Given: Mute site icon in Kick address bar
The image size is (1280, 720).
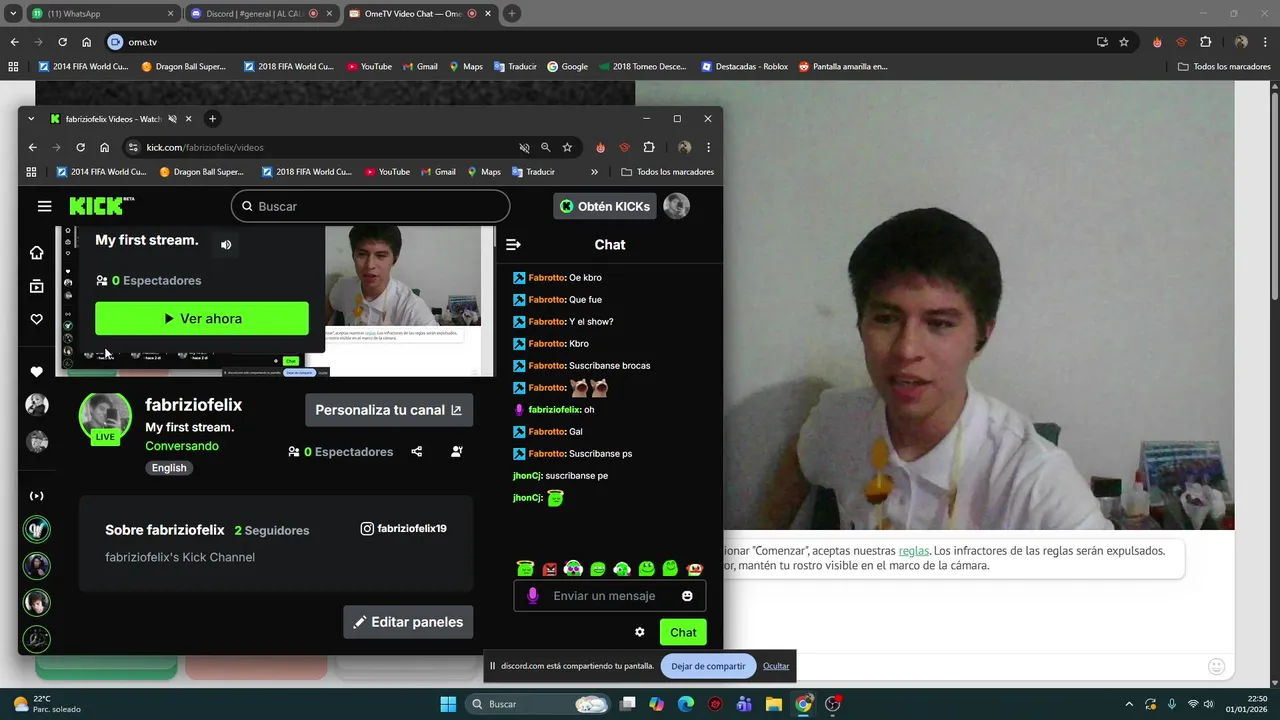Looking at the screenshot, I should coord(524,147).
